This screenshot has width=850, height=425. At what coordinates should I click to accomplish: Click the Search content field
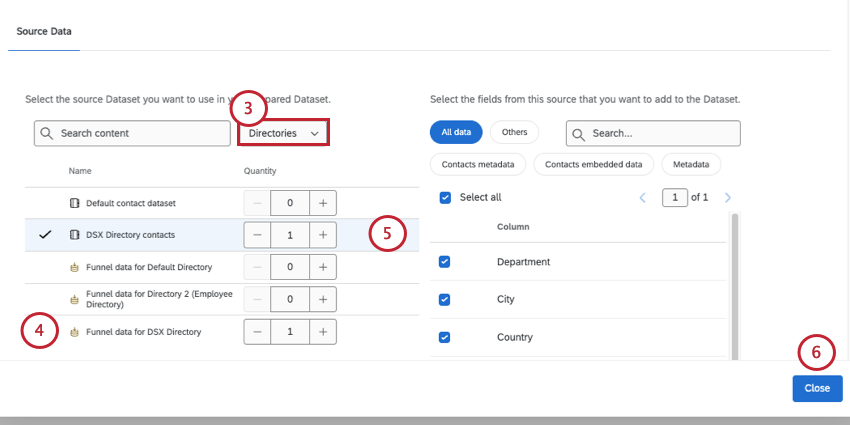[132, 133]
